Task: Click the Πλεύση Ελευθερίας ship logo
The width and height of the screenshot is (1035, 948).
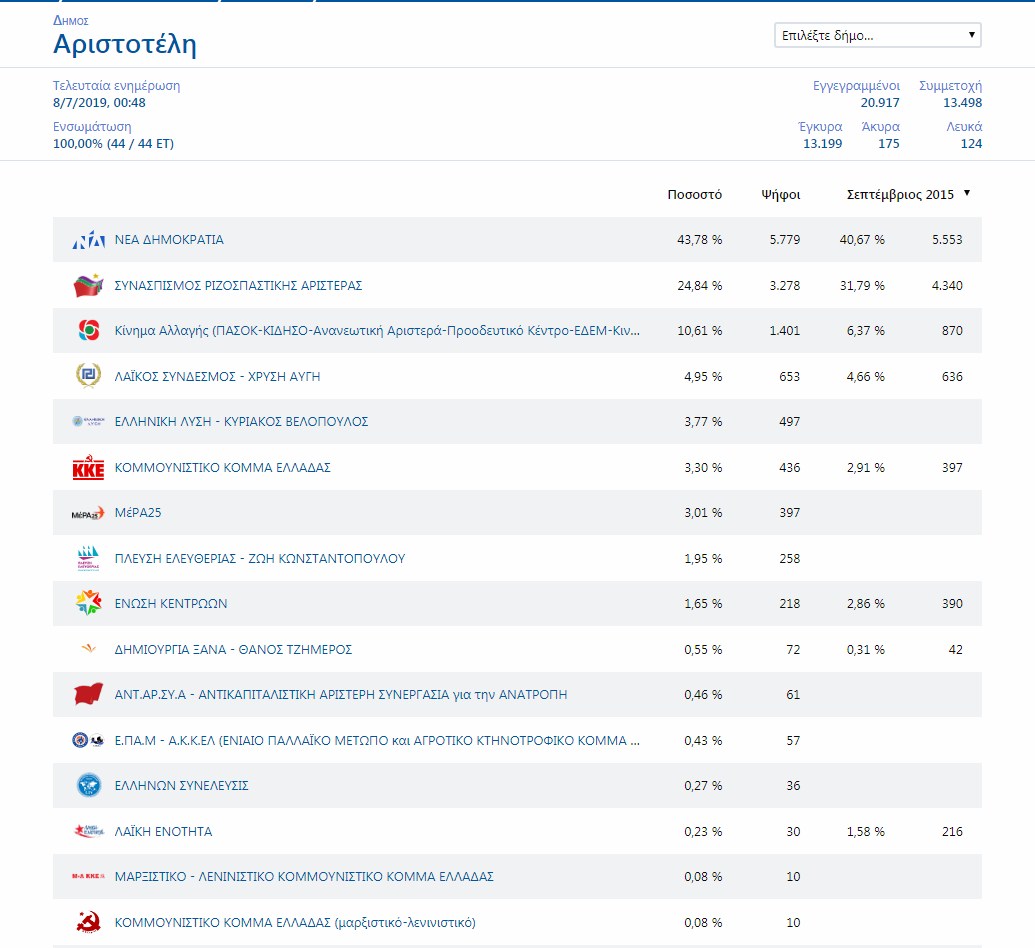Action: pos(88,559)
